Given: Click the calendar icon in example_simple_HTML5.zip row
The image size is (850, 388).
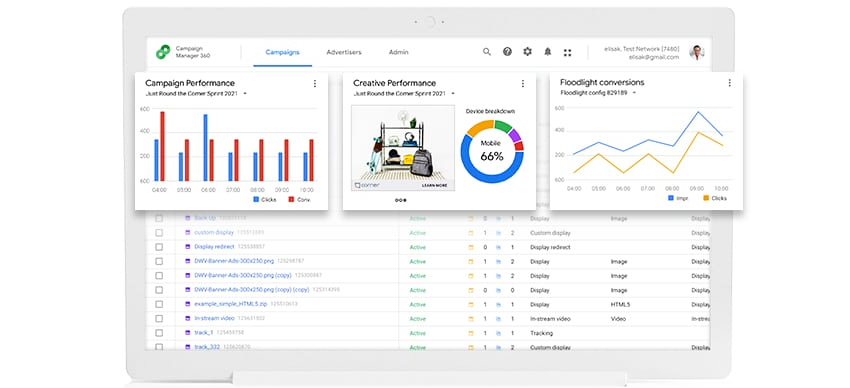Looking at the screenshot, I should pos(471,305).
